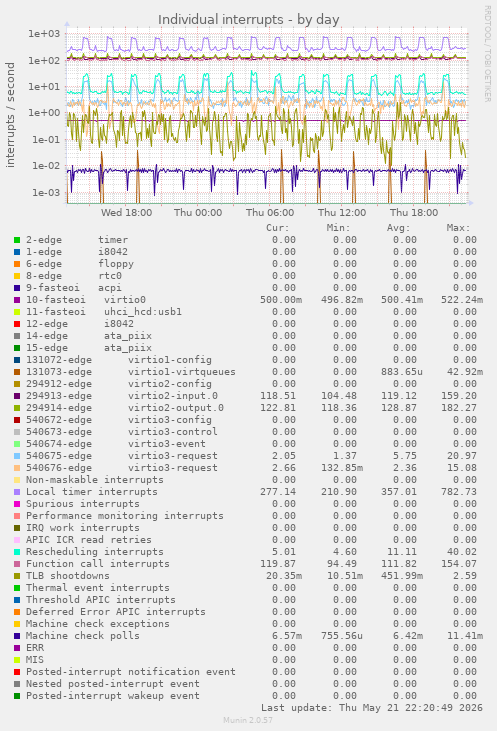This screenshot has height=731, width=497.
Task: Click the TLB shootdowns legend color square
Action: click(17, 576)
